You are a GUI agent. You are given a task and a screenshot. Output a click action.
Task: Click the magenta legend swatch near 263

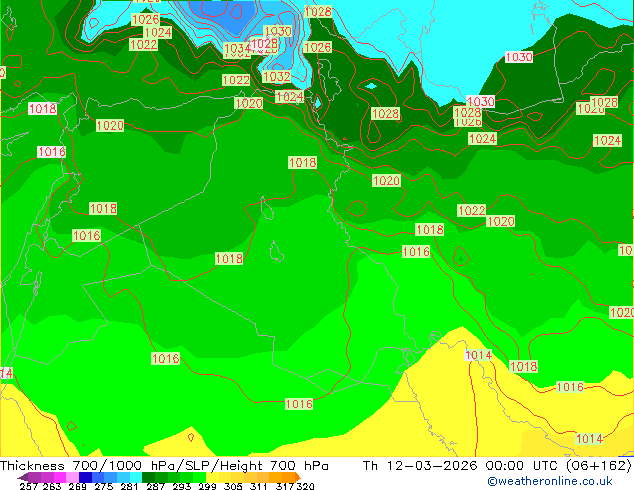(59, 477)
